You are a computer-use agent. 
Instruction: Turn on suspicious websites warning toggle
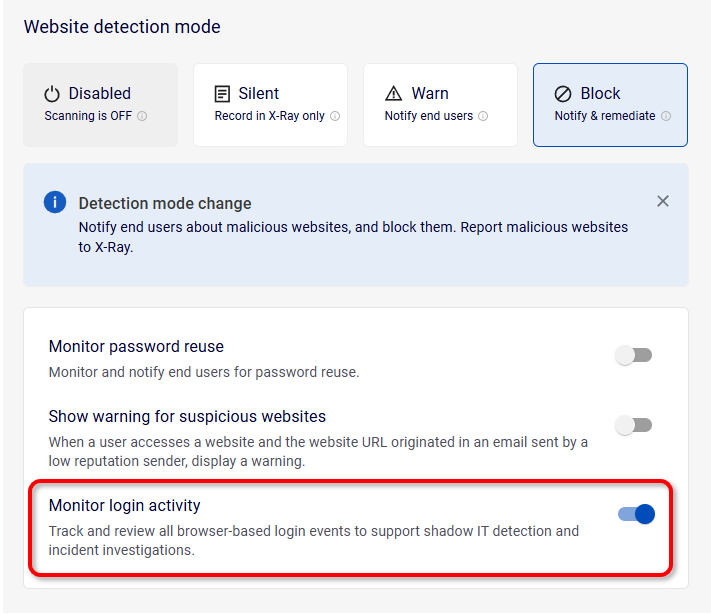coord(633,425)
